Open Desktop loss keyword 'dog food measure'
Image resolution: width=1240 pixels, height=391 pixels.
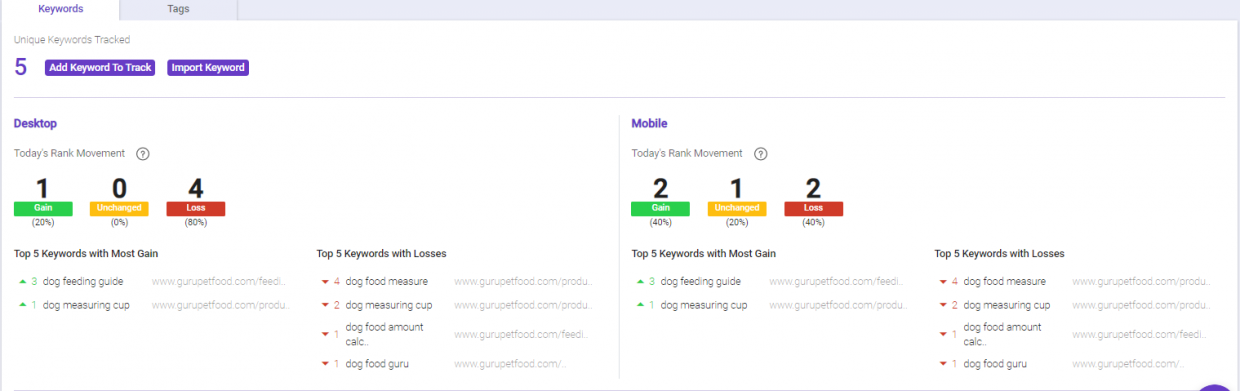[x=387, y=282]
